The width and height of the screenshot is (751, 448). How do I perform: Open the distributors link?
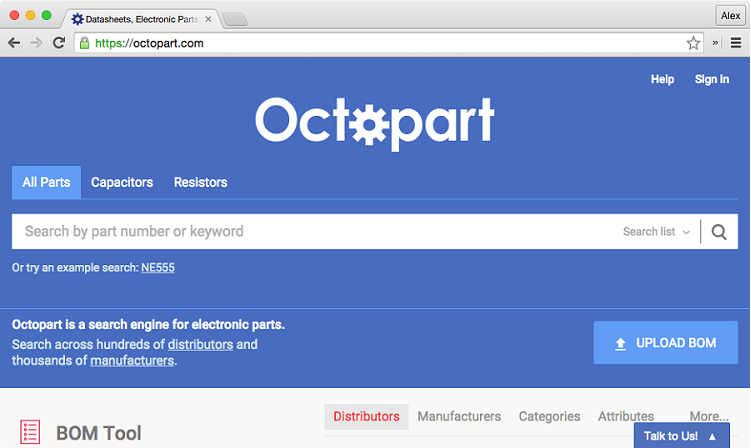(x=200, y=345)
